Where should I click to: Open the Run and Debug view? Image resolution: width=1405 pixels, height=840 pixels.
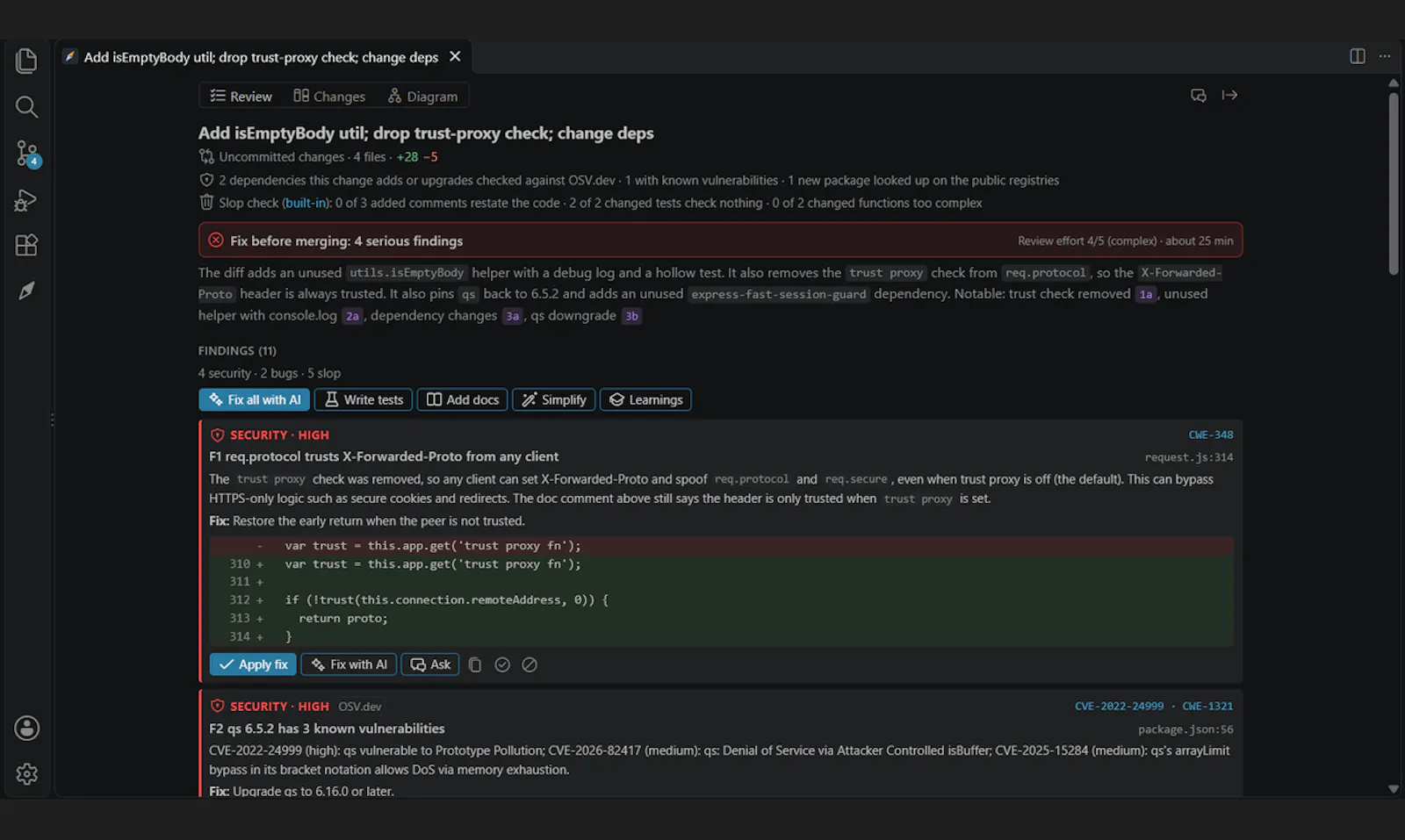[26, 200]
